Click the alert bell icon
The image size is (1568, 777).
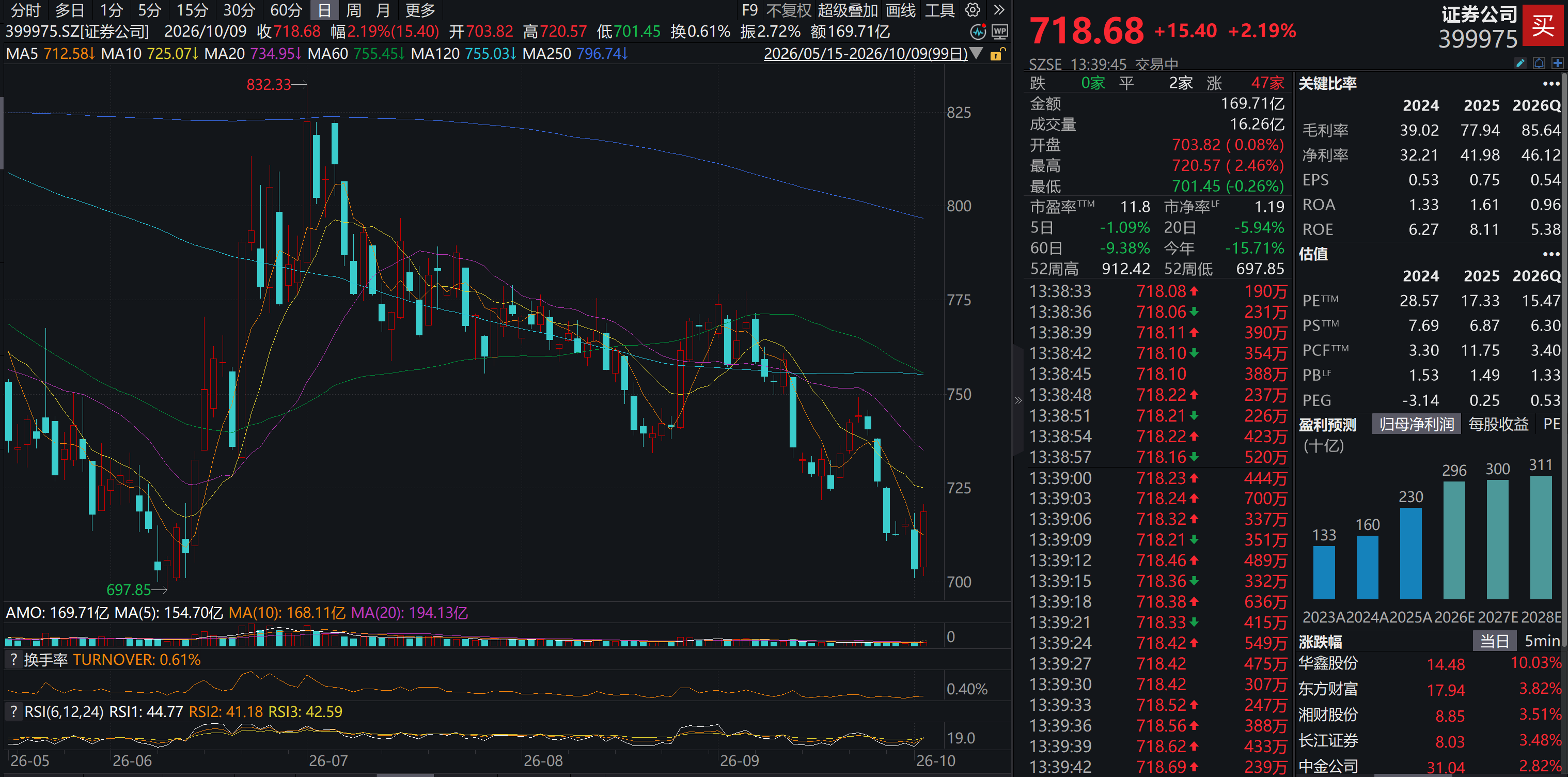tap(1540, 64)
